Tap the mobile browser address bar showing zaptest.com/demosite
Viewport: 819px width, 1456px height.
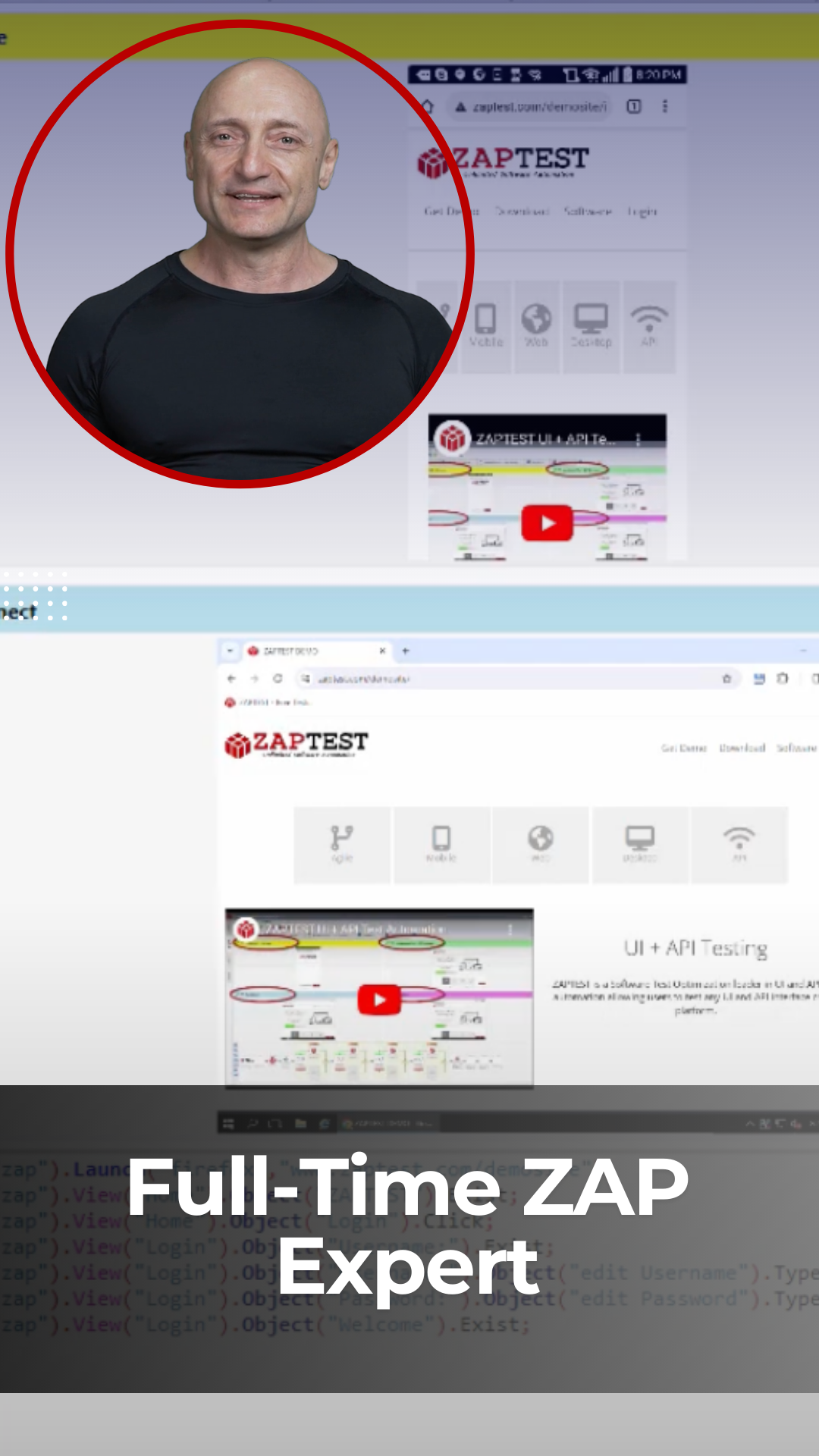(x=531, y=107)
